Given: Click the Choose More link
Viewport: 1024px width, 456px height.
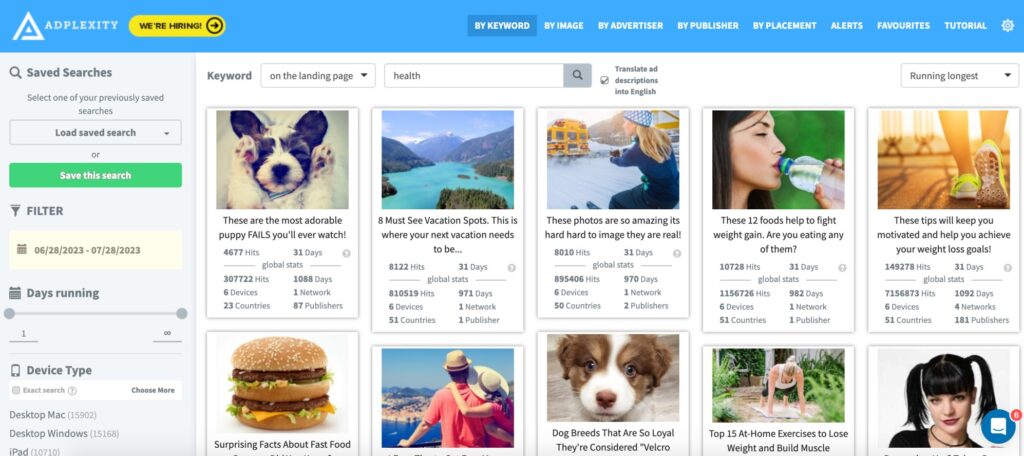Looking at the screenshot, I should coord(153,390).
